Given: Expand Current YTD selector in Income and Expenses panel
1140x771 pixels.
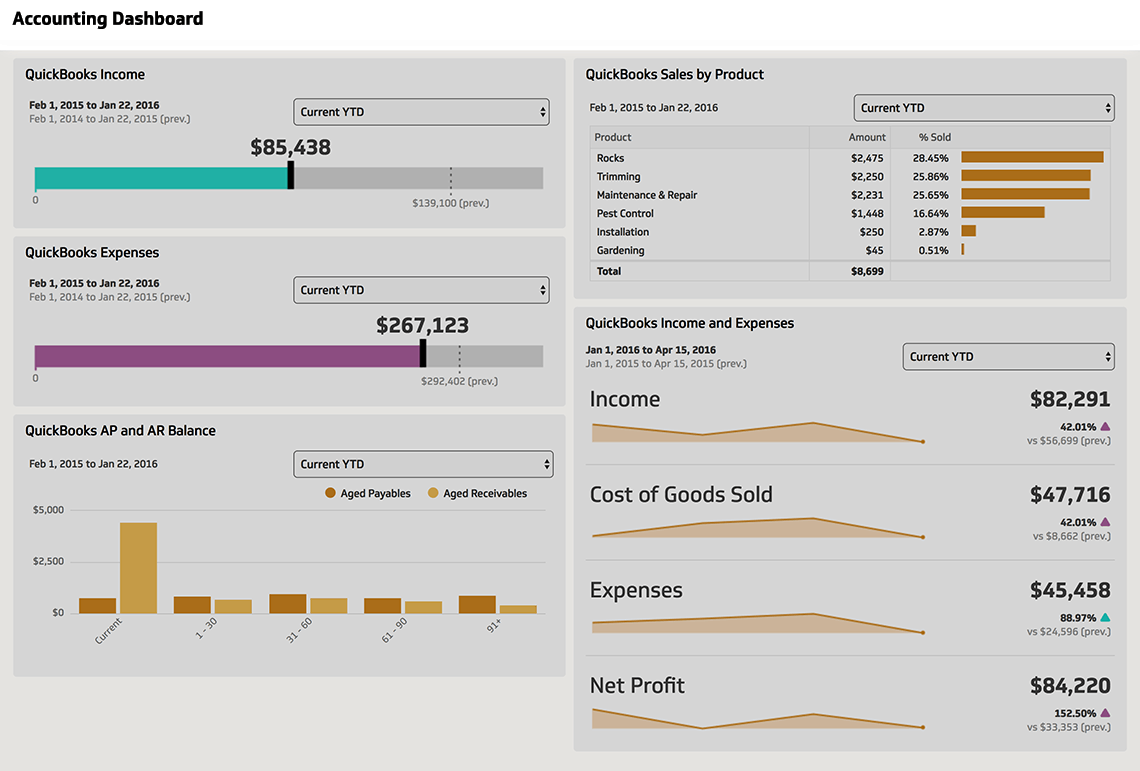Looking at the screenshot, I should (1008, 356).
